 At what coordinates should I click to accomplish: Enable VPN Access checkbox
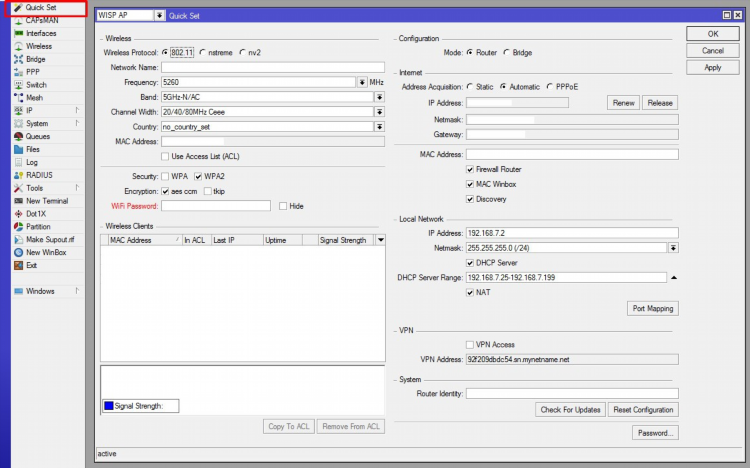click(x=470, y=345)
